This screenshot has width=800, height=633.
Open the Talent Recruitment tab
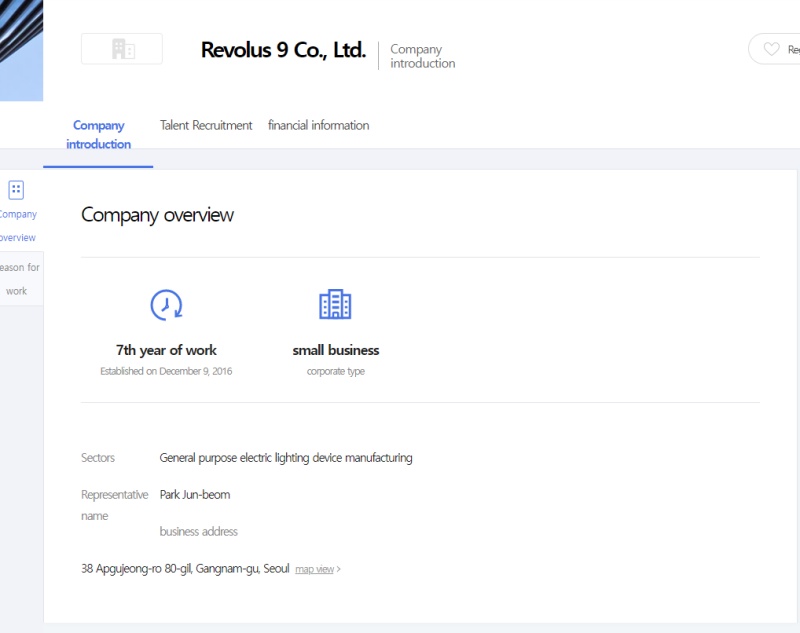pyautogui.click(x=206, y=125)
